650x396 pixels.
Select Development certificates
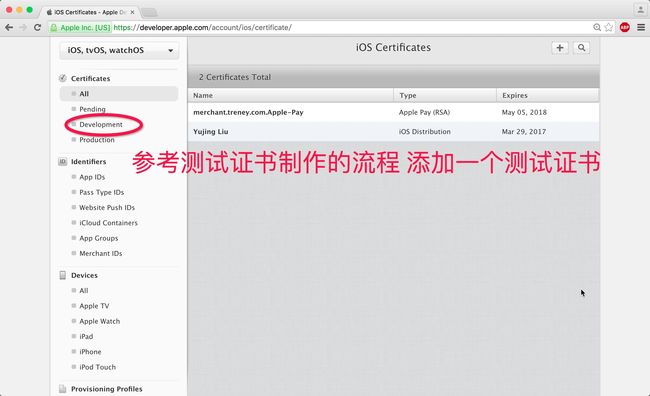101,124
